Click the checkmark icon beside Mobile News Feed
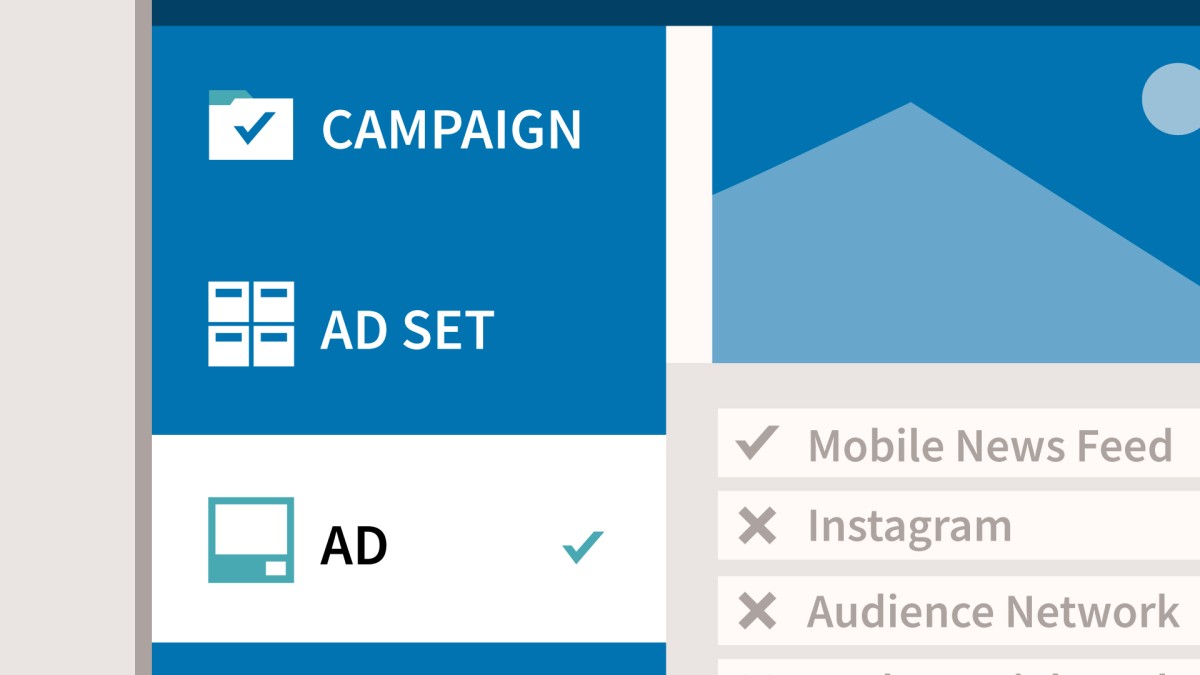 pos(757,442)
